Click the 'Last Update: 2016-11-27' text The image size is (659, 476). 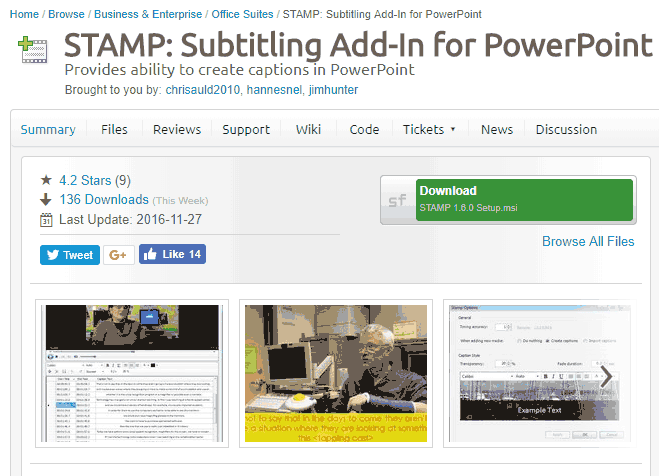[x=130, y=219]
